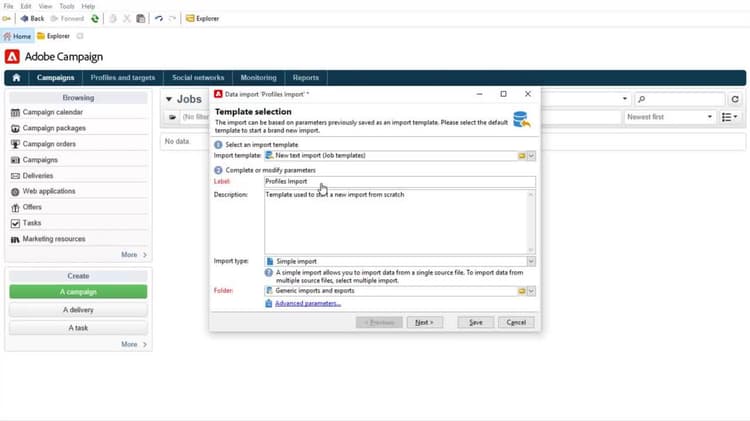Open the Import template dropdown arrow
750x421 pixels.
pyautogui.click(x=531, y=156)
